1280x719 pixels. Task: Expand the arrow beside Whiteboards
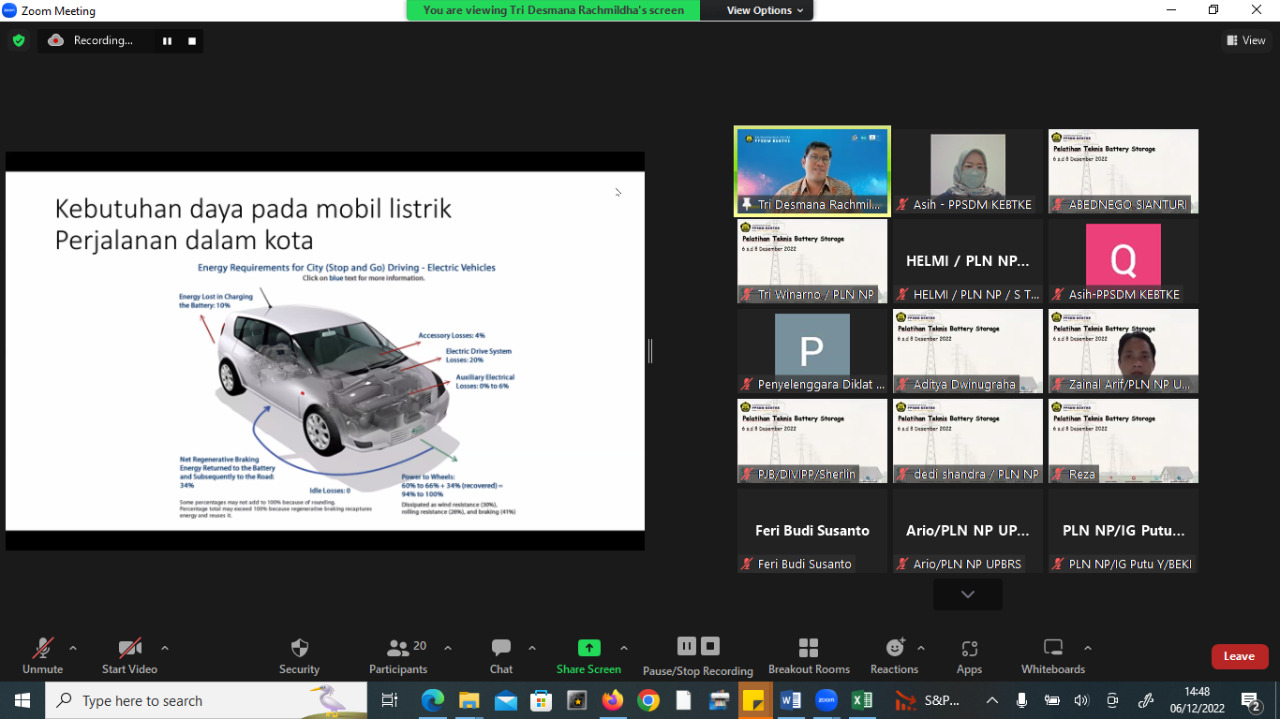[1088, 648]
